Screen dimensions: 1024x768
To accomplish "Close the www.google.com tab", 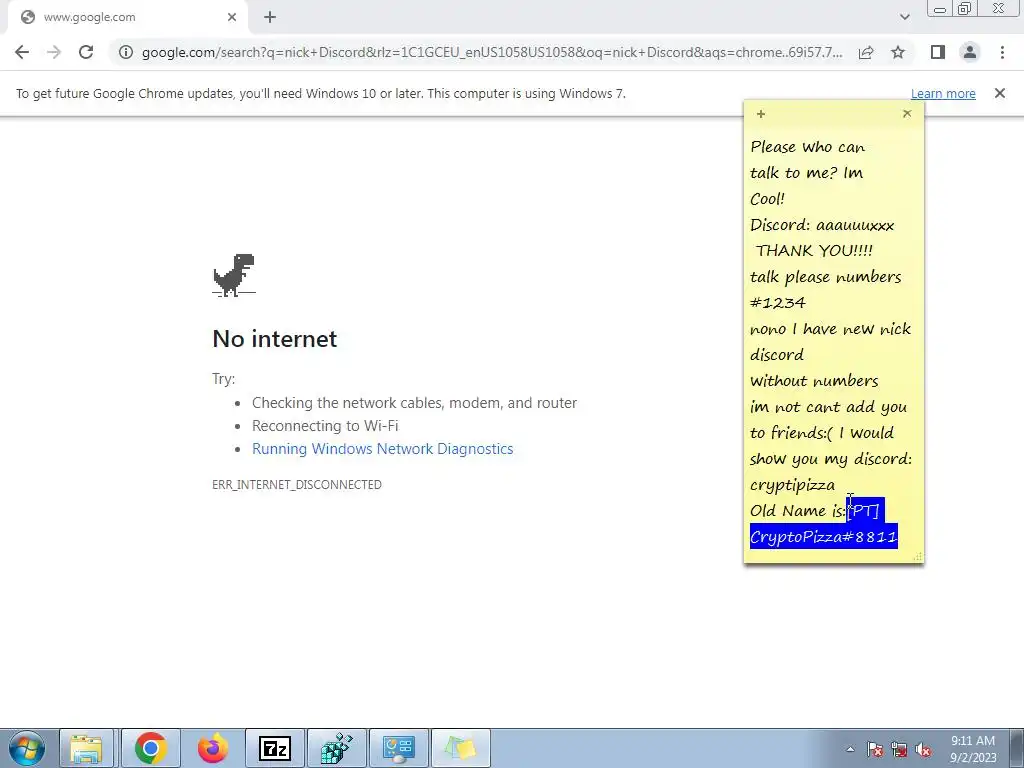I will [x=232, y=17].
